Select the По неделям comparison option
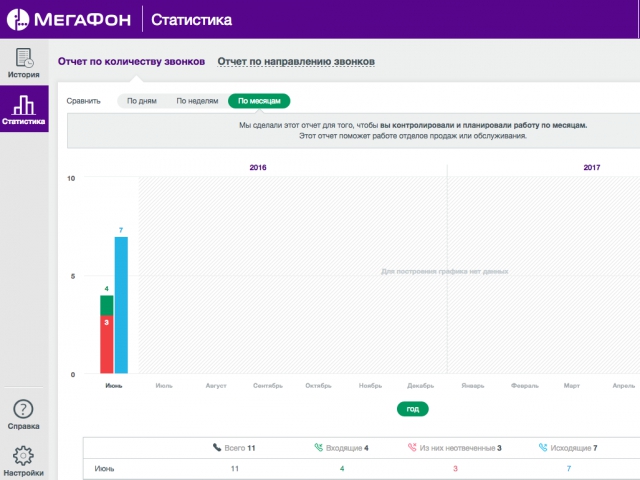Image resolution: width=640 pixels, height=480 pixels. [x=197, y=101]
